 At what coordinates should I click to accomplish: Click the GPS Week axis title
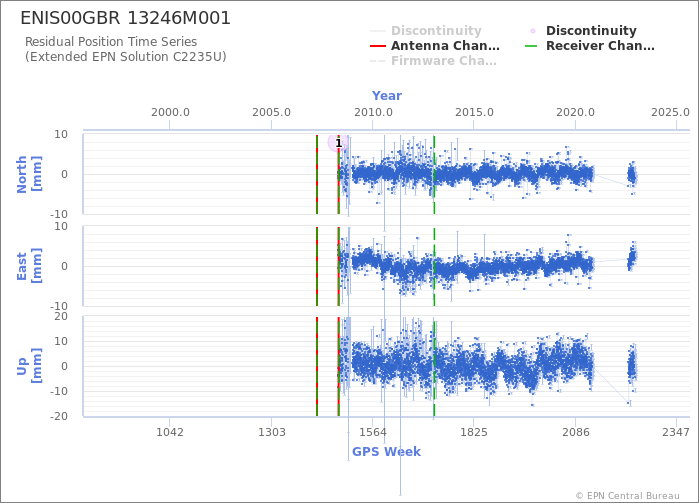click(x=386, y=451)
